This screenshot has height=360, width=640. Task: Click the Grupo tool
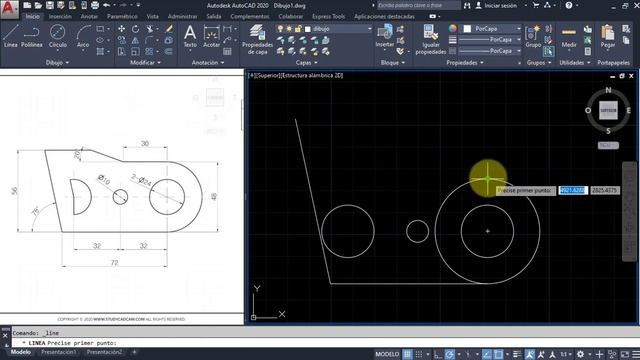[533, 36]
